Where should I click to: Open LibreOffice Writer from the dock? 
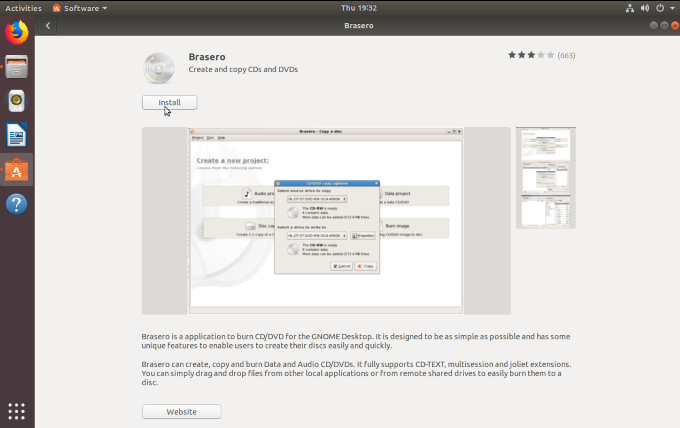coord(16,135)
